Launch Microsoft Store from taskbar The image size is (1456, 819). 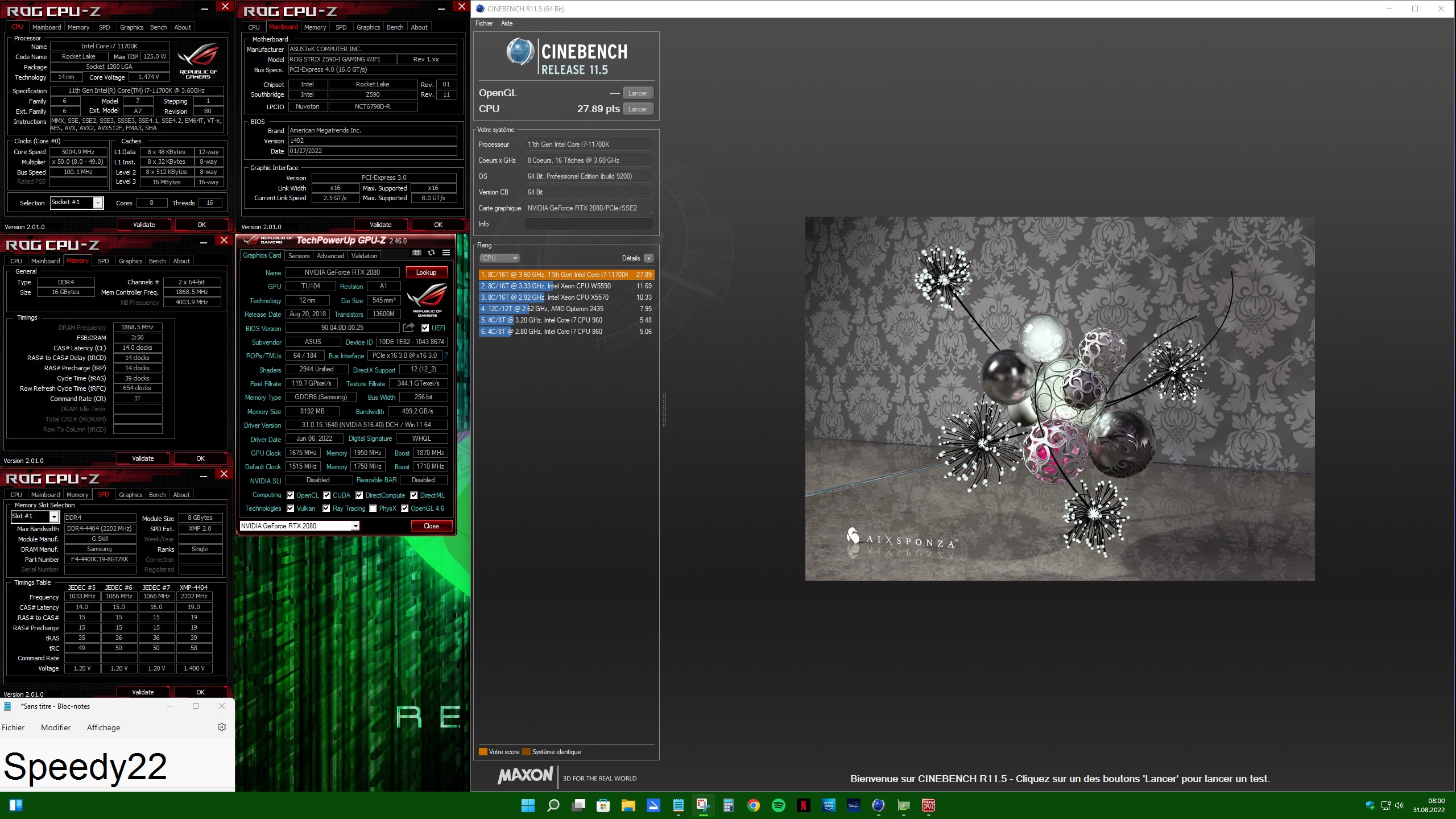[603, 805]
